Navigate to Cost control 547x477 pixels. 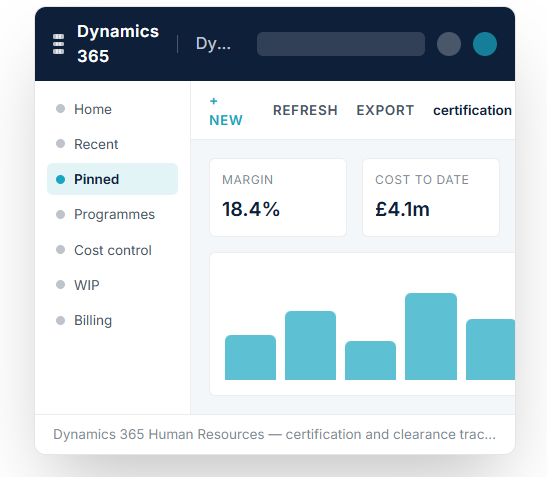(x=112, y=250)
